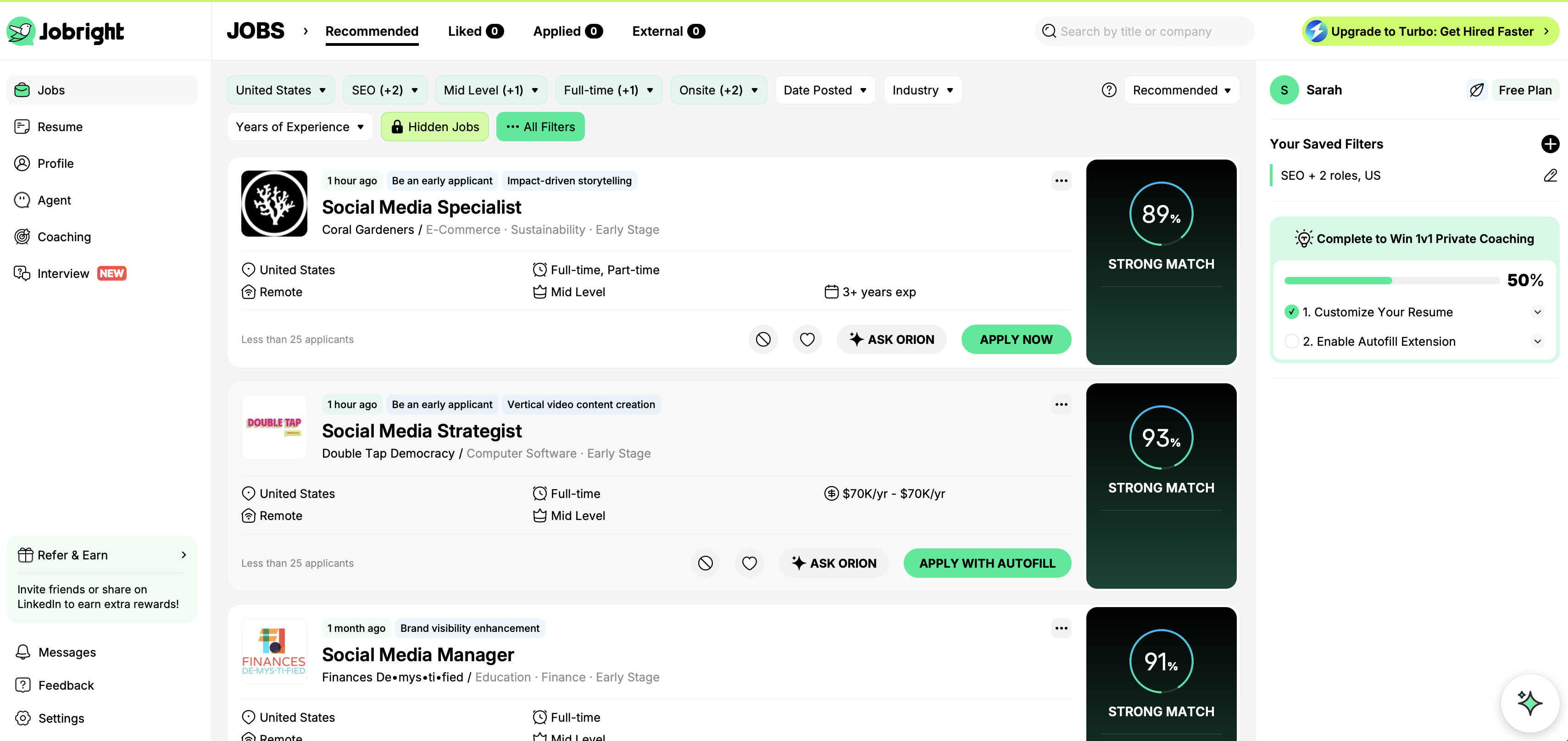Open the Date Posted dropdown

click(x=825, y=90)
